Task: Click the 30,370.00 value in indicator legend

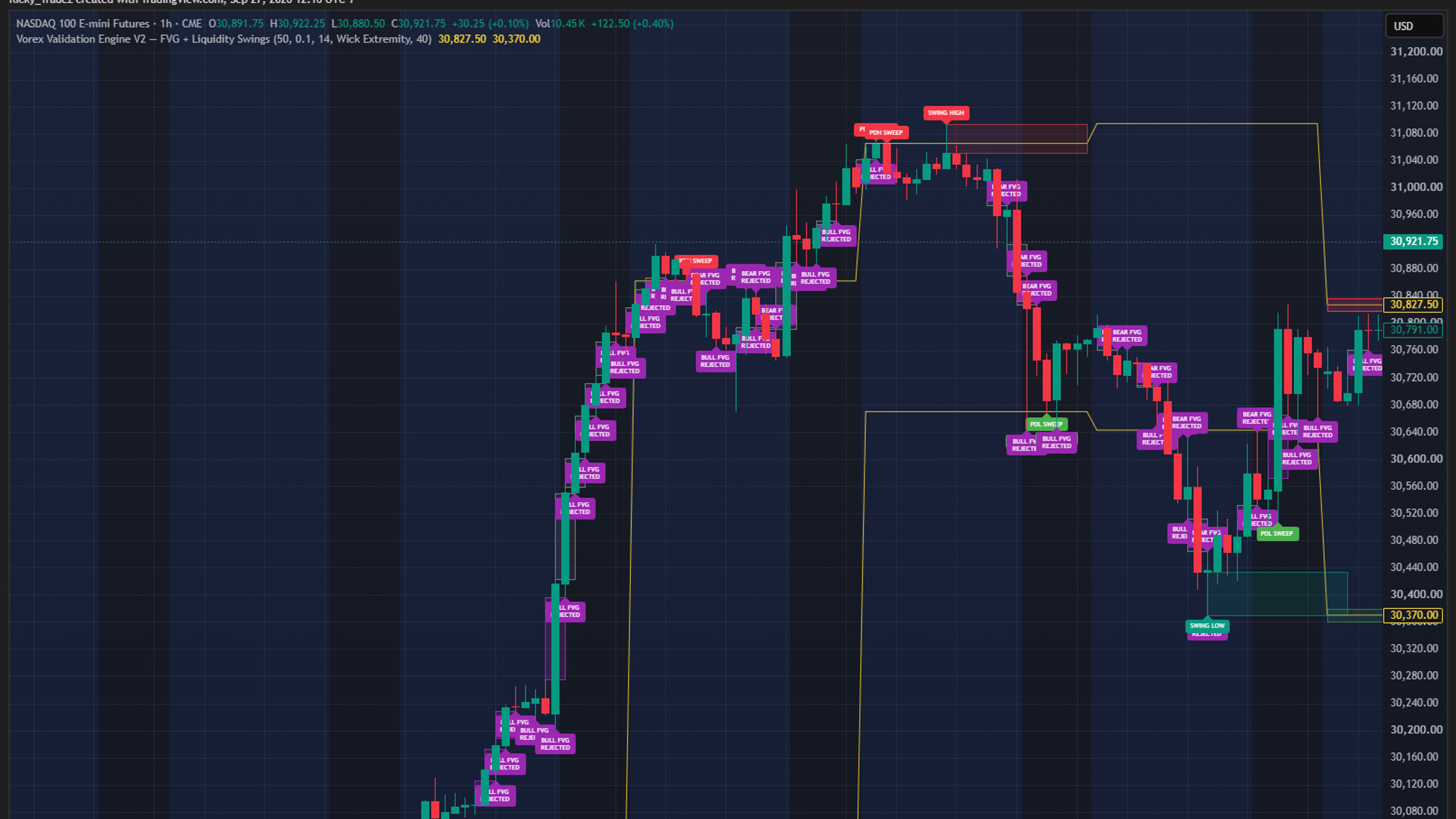Action: pyautogui.click(x=516, y=39)
